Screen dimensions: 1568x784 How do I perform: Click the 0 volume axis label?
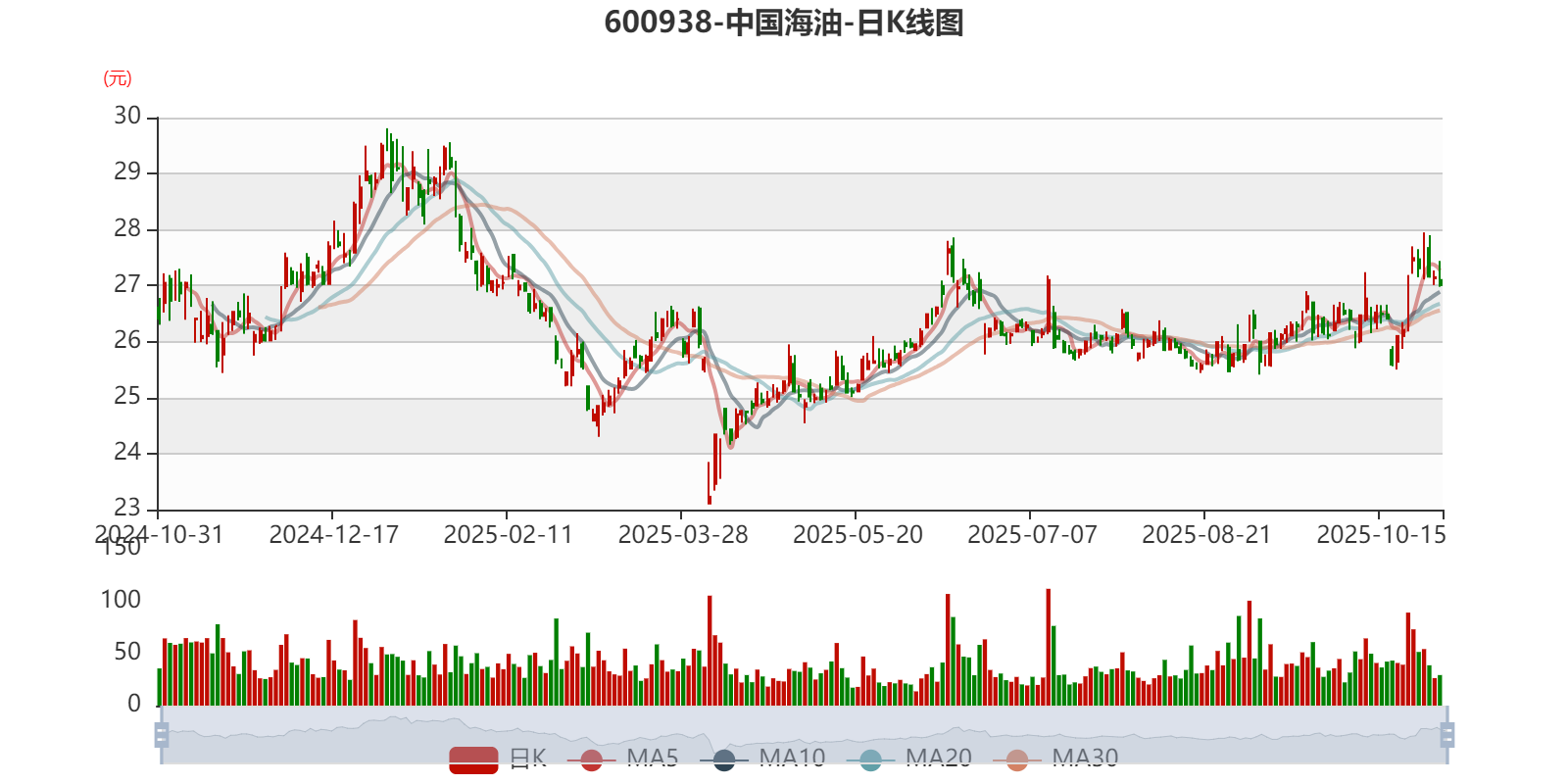[134, 704]
